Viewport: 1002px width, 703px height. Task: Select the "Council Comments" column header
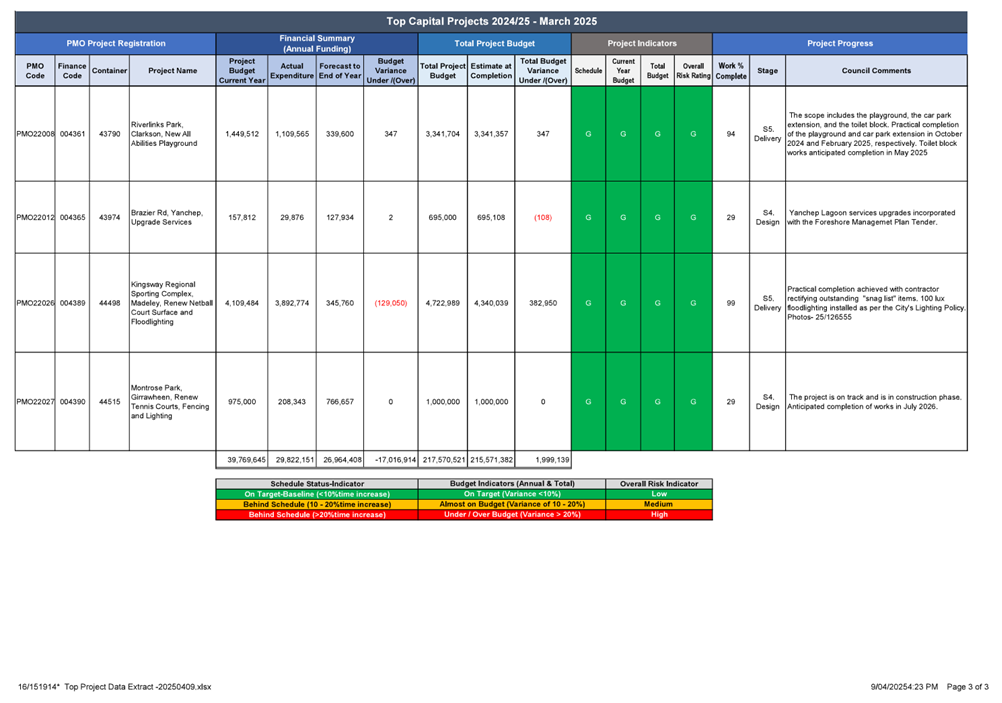(x=876, y=70)
